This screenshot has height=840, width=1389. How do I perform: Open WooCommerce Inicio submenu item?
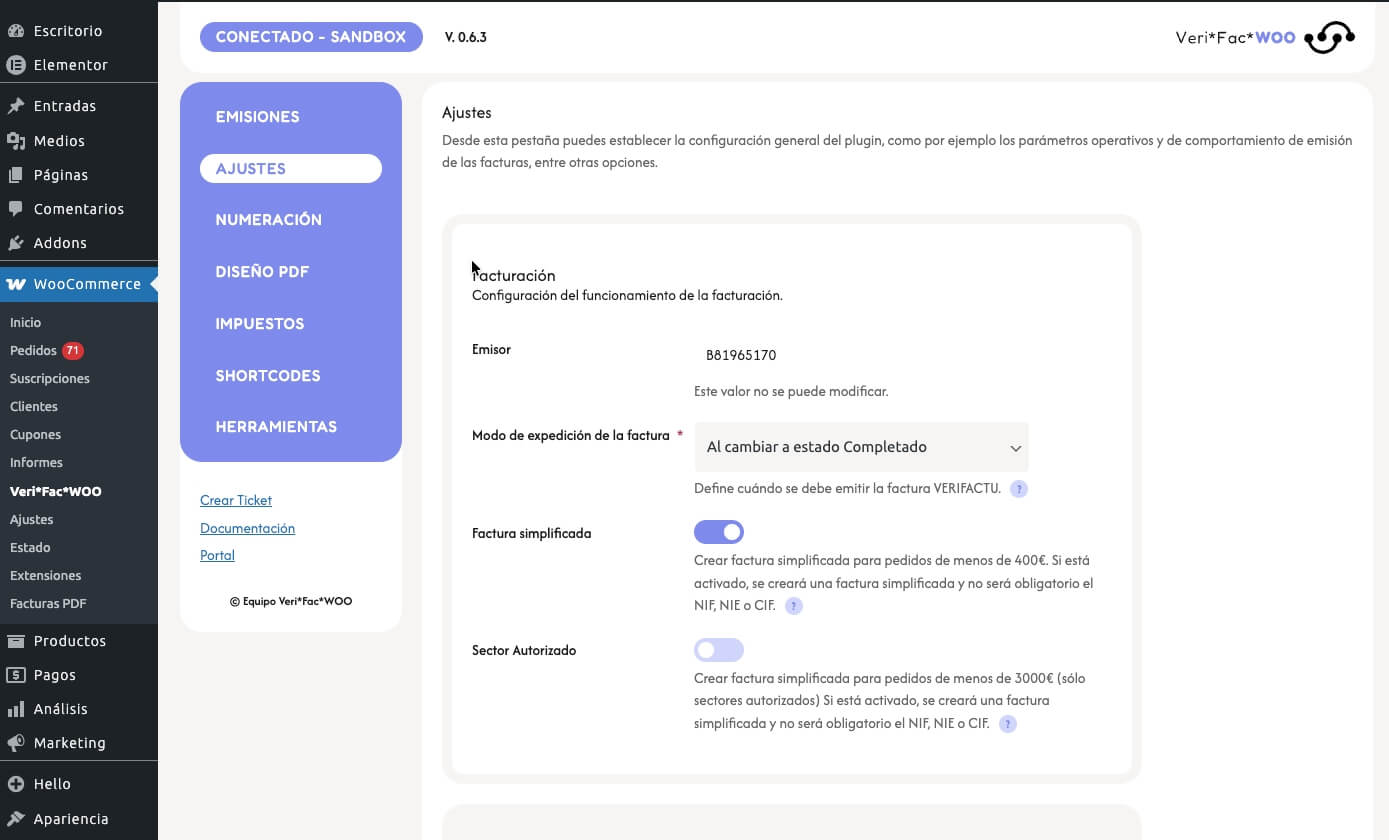(26, 323)
